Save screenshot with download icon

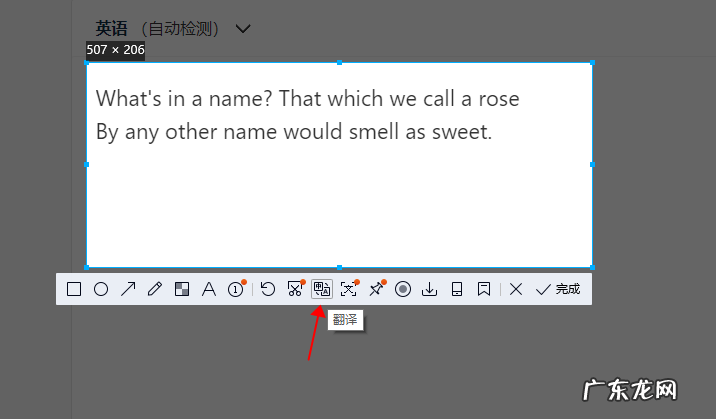tap(429, 289)
